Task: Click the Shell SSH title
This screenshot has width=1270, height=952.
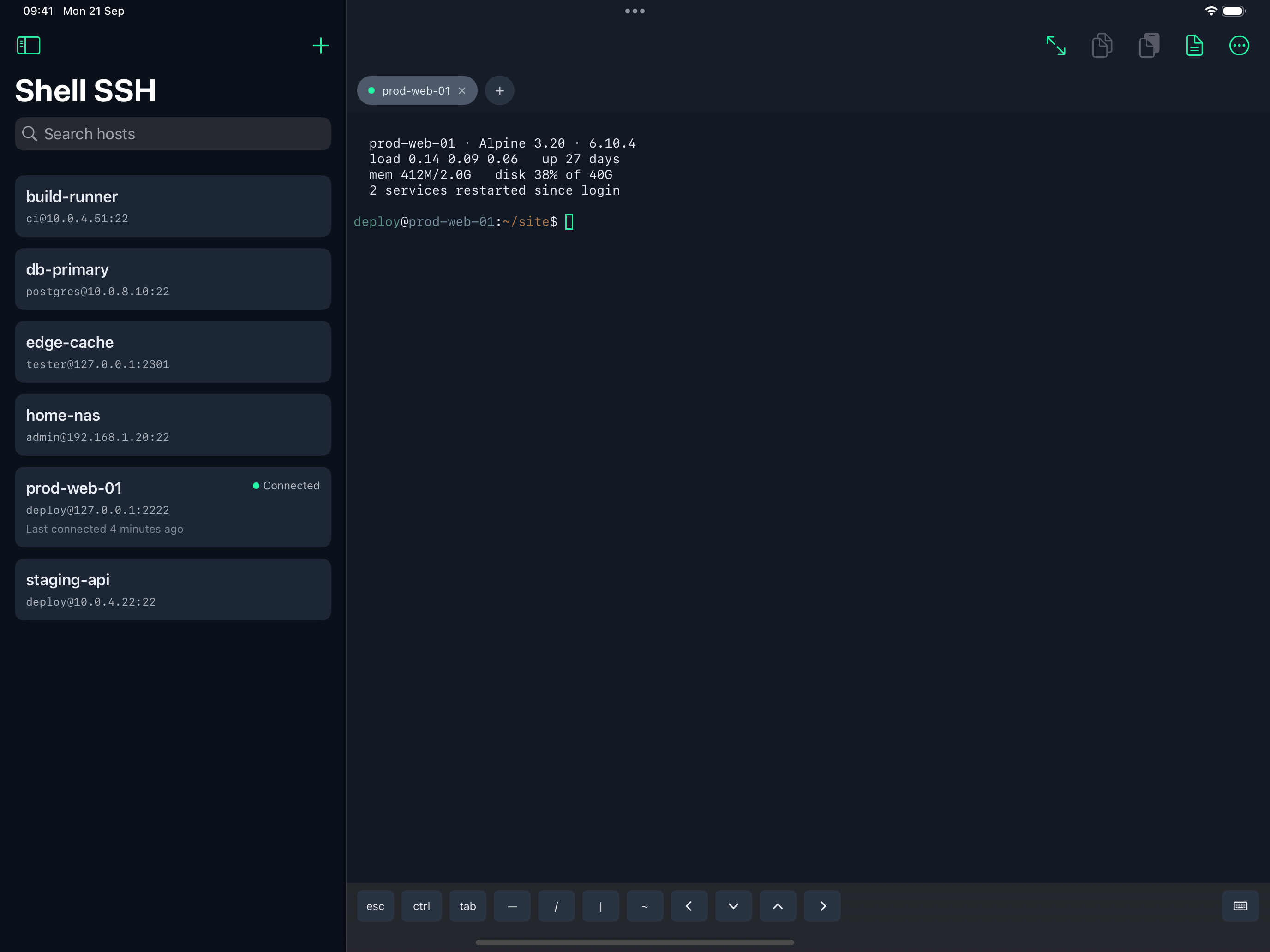Action: pyautogui.click(x=85, y=91)
